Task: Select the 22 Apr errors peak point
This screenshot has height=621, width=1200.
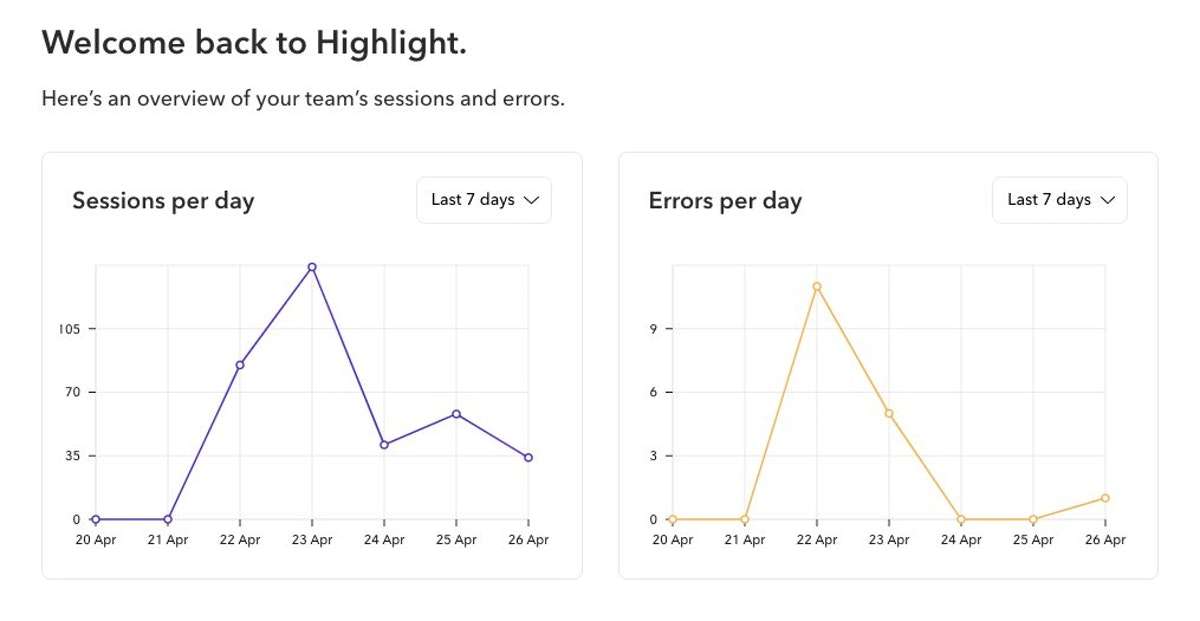Action: [817, 287]
